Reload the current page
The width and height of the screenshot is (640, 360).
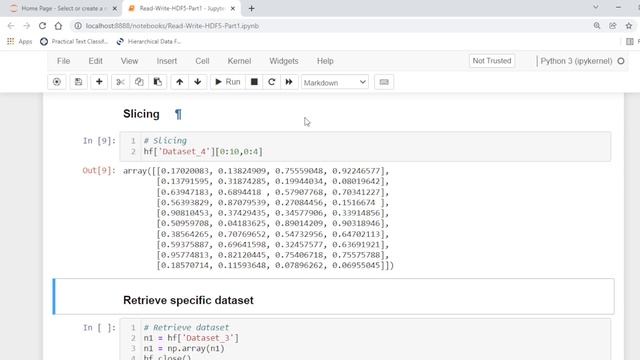(42, 26)
